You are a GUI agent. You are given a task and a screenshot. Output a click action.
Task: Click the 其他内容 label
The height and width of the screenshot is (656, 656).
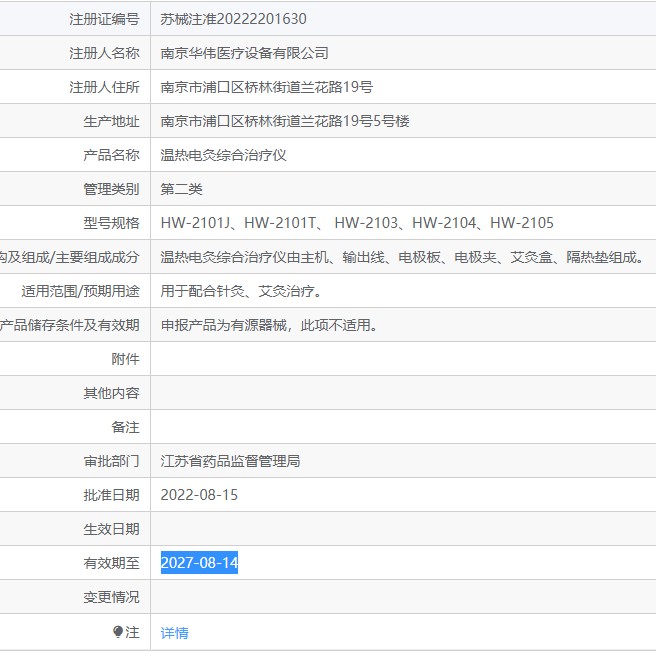(111, 393)
